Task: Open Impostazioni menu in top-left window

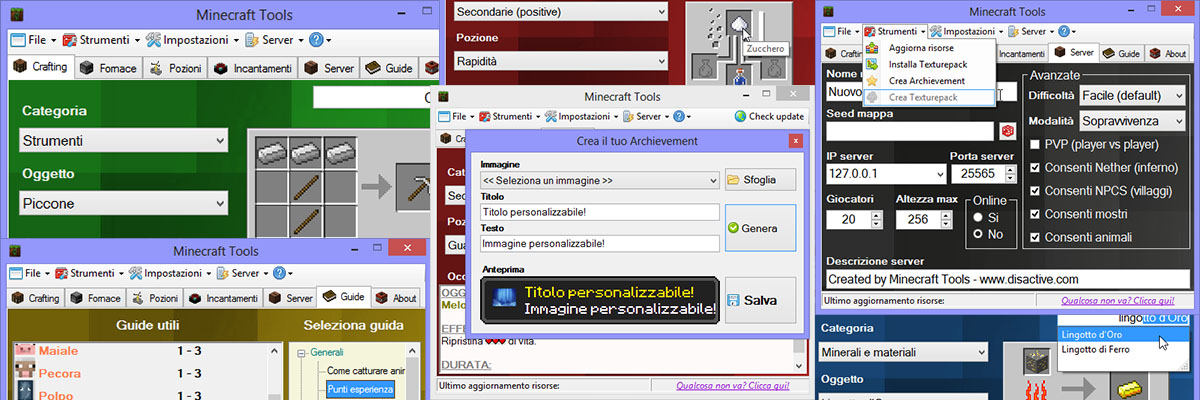Action: click(193, 40)
